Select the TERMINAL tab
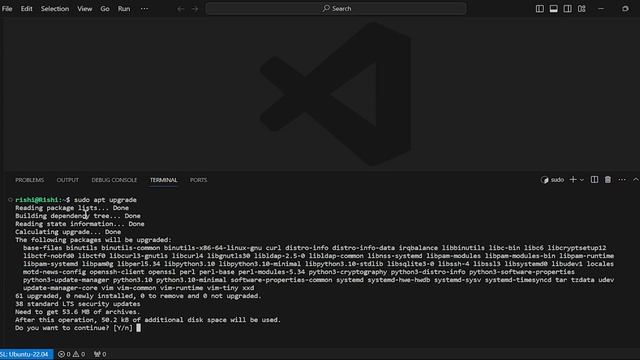This screenshot has height=360, width=640. tap(164, 180)
